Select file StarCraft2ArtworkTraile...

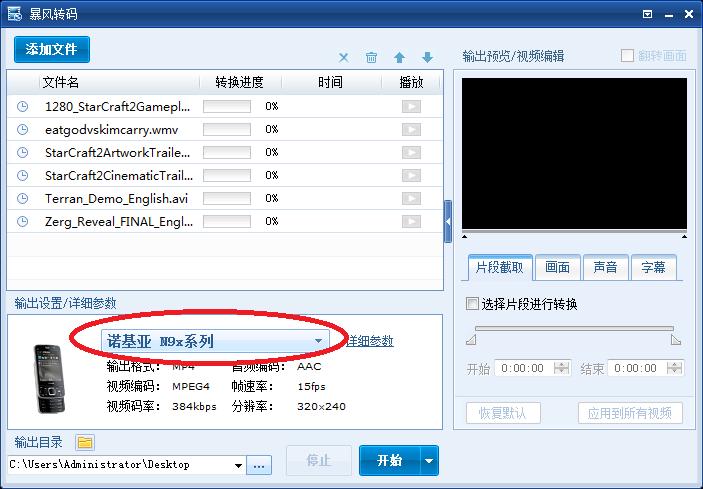(x=117, y=153)
